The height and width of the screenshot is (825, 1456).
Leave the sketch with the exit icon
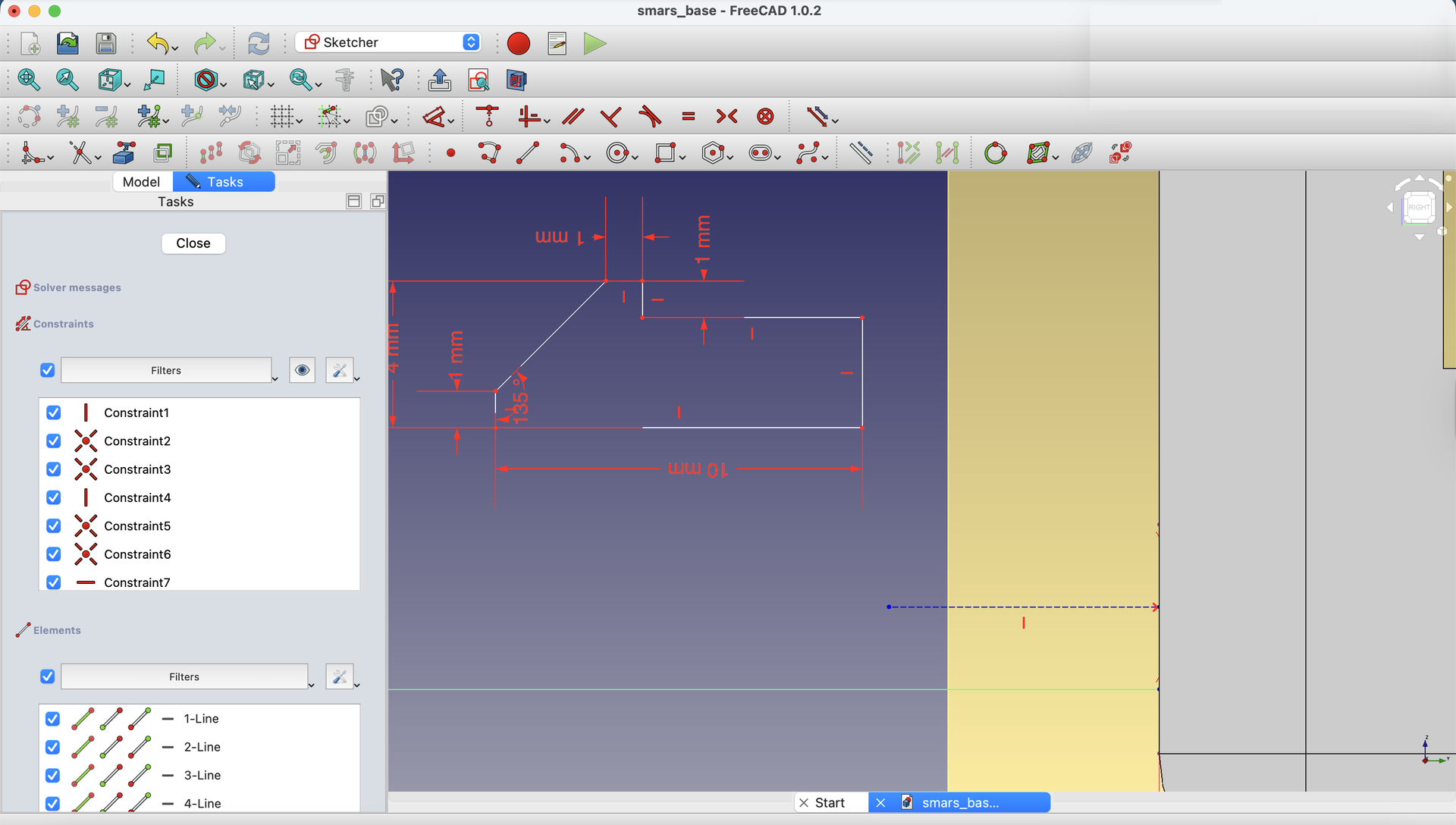click(440, 80)
